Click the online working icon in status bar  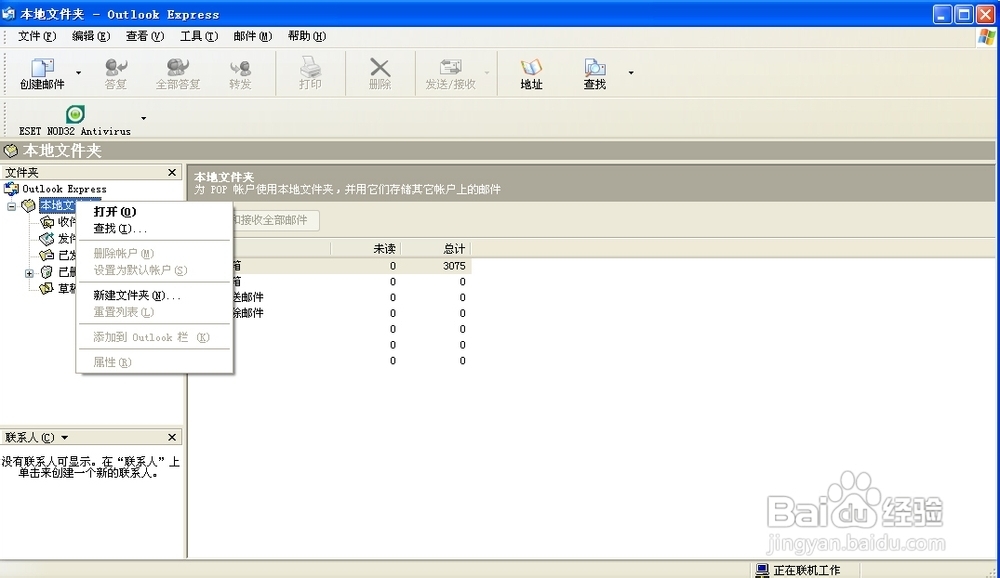coord(760,569)
